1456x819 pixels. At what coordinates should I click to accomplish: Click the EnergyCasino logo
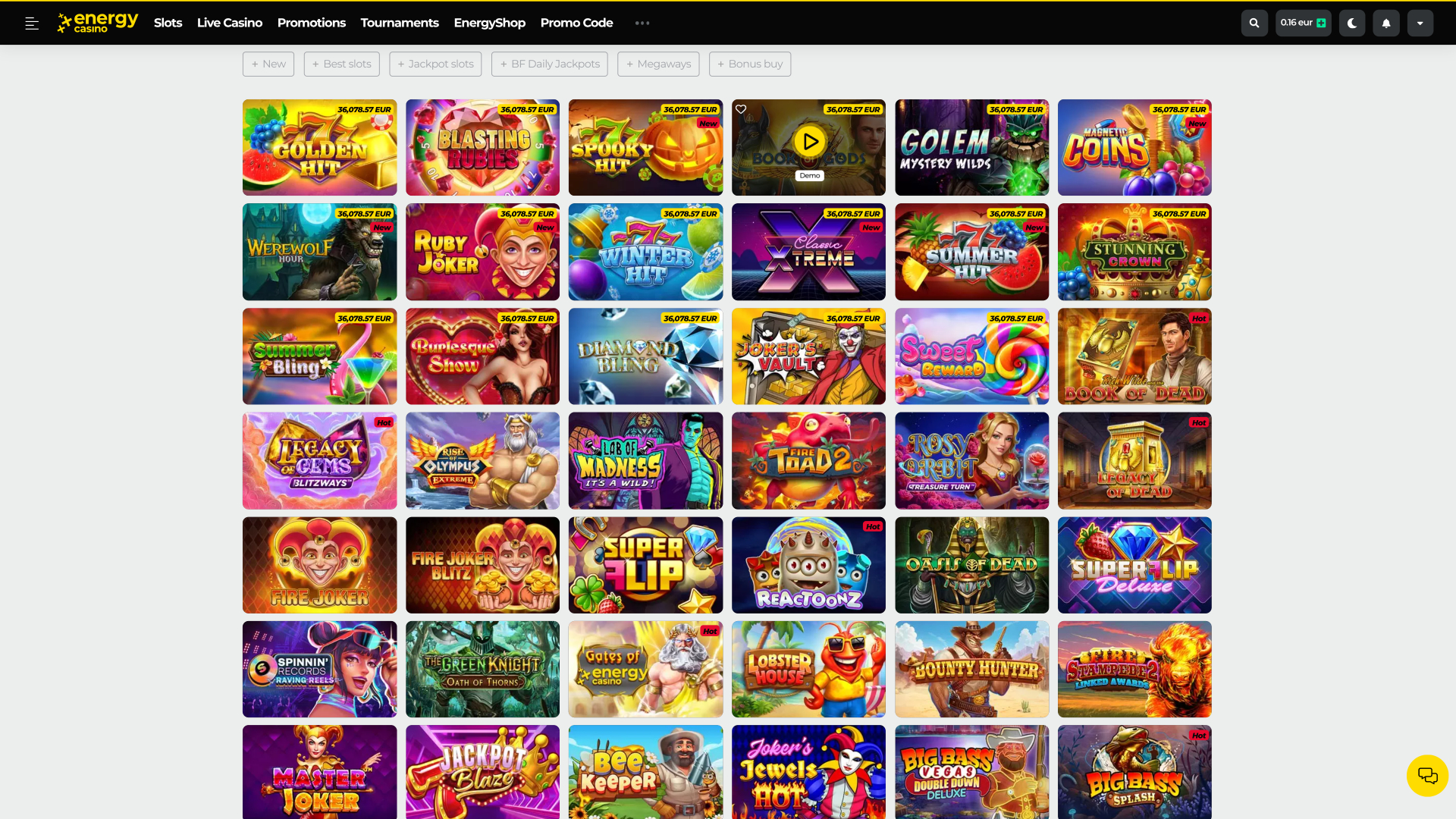tap(97, 23)
